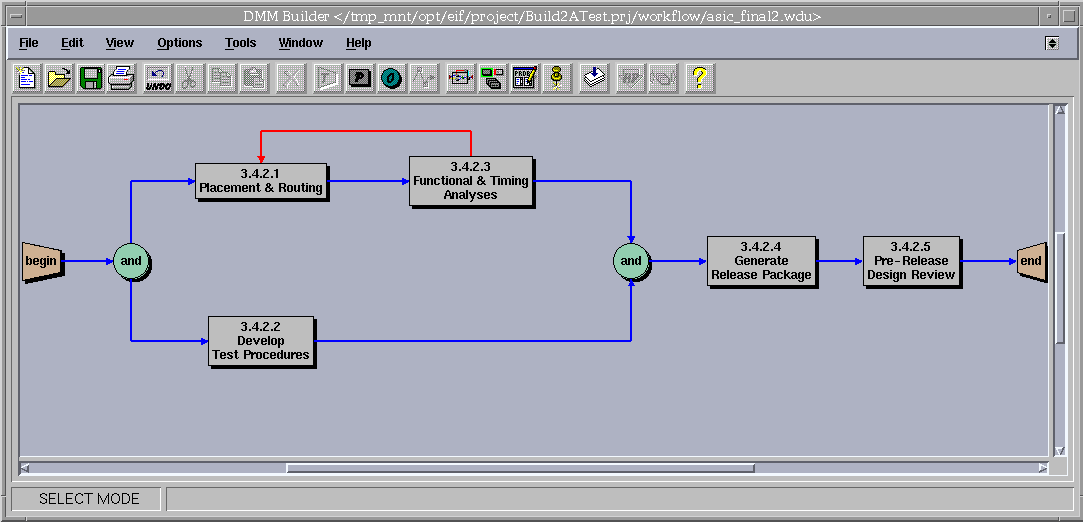Viewport: 1083px width, 522px height.
Task: Click the New document toolbar icon
Action: click(27, 78)
